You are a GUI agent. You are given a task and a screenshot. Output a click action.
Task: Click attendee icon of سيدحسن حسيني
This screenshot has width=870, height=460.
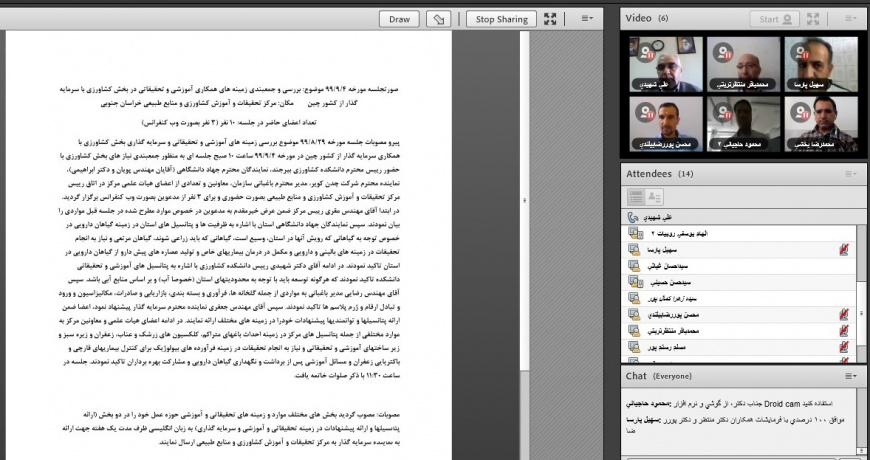pos(635,282)
